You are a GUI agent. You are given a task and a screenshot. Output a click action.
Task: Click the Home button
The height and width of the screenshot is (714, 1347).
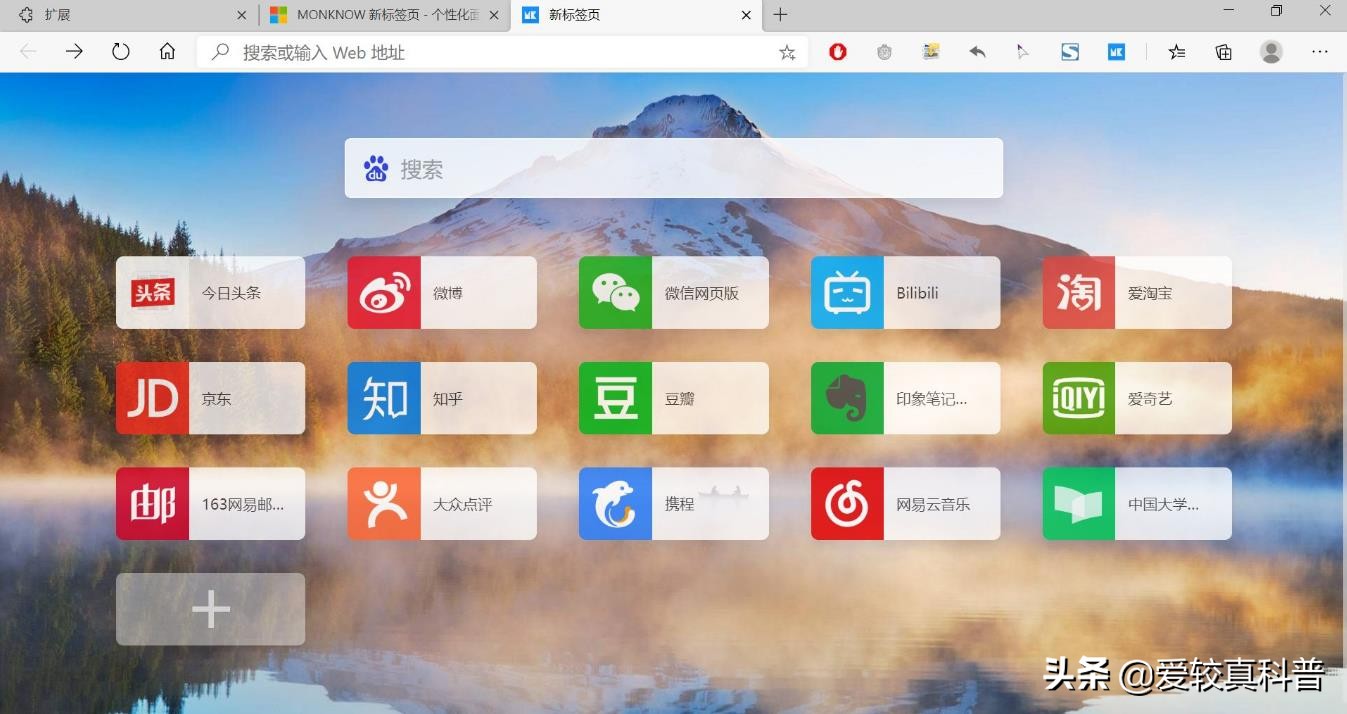pos(167,51)
